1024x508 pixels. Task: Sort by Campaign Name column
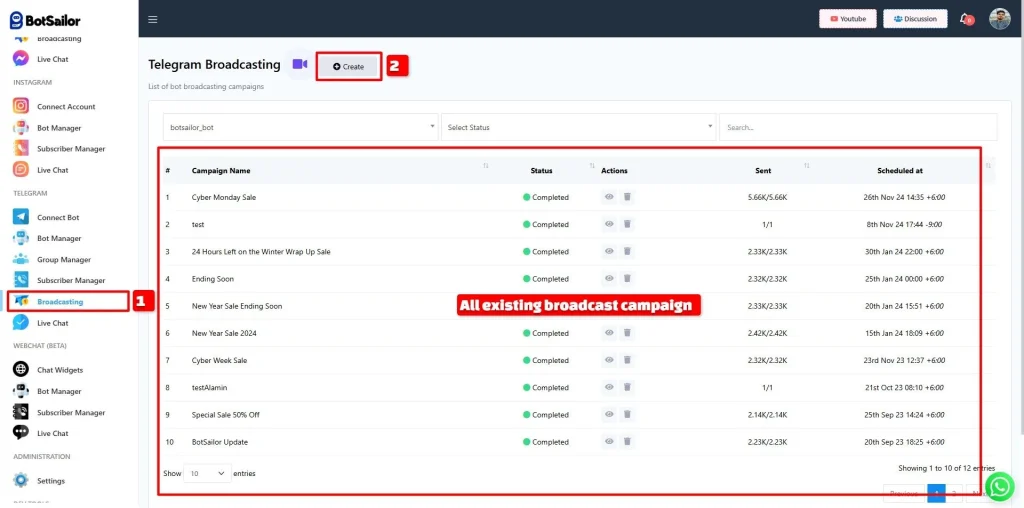coord(486,166)
